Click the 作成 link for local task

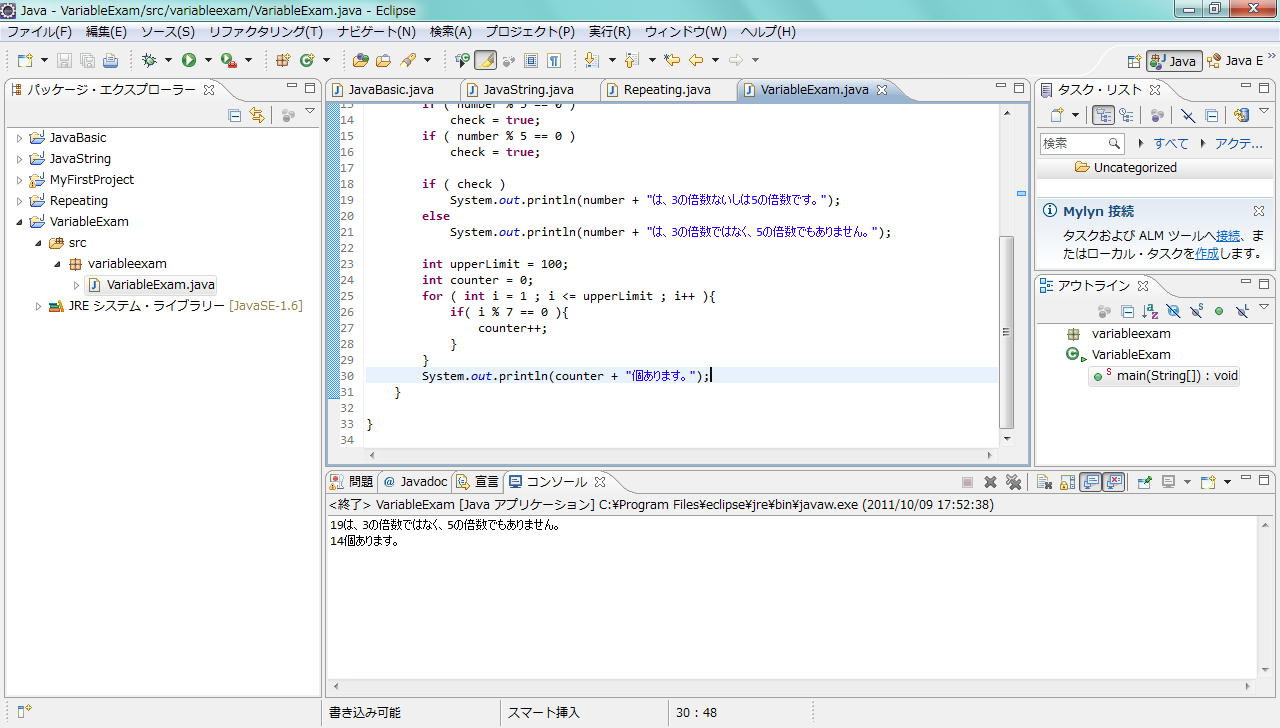click(x=1207, y=254)
